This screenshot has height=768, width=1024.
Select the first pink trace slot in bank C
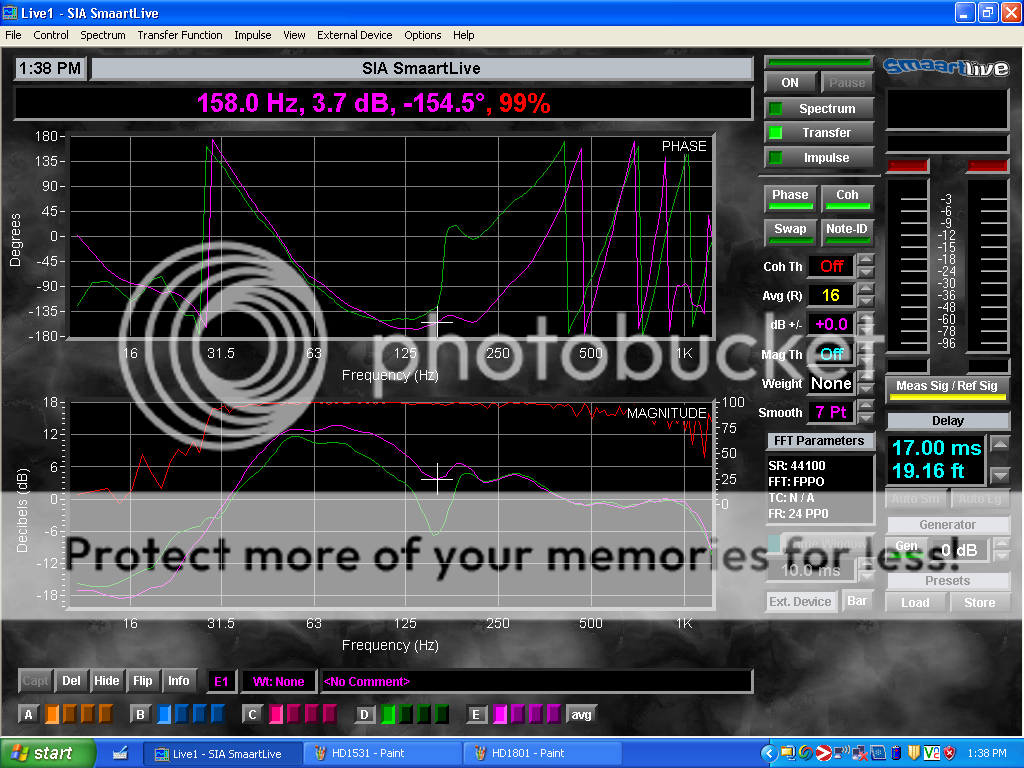pyautogui.click(x=276, y=714)
